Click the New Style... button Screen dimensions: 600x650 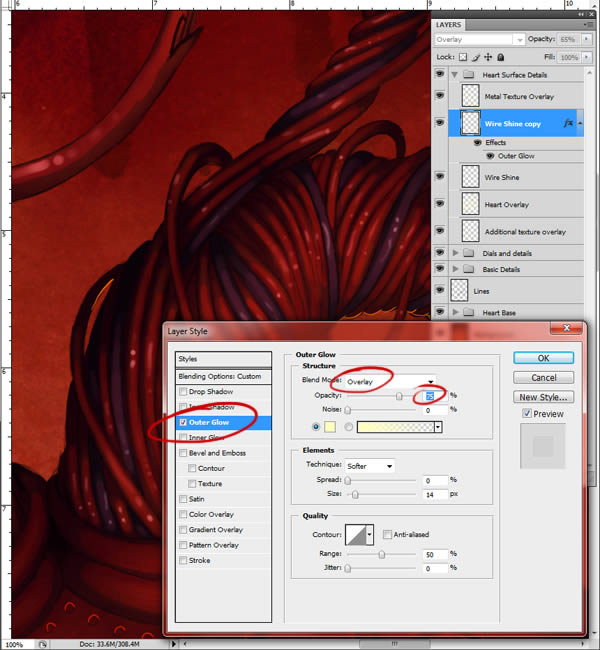click(544, 397)
